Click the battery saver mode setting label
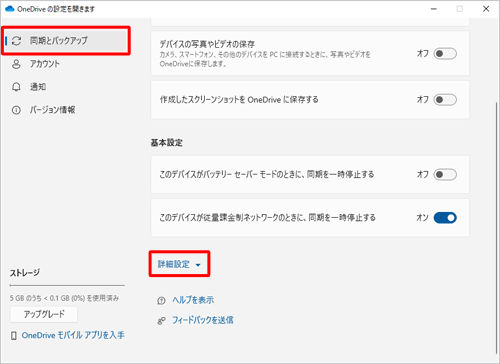Viewport: 500px width, 364px height. click(267, 174)
